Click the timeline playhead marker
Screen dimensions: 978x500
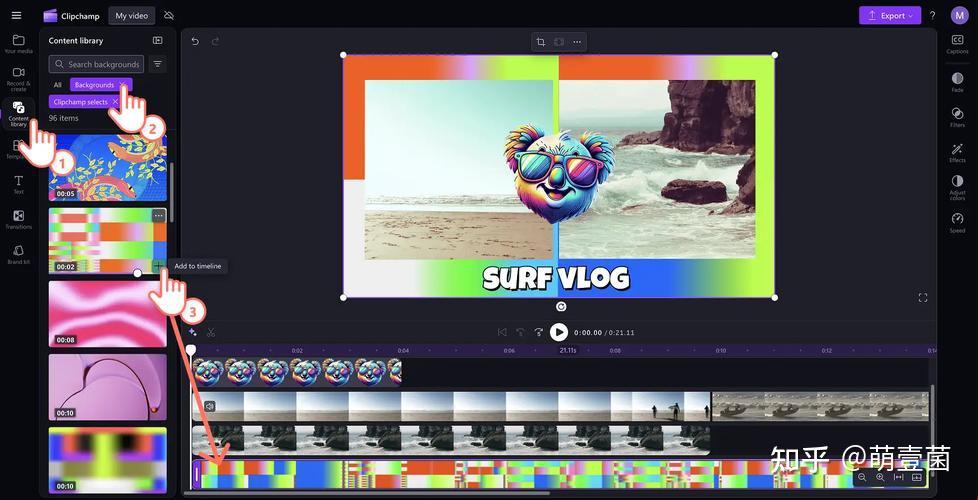click(191, 350)
